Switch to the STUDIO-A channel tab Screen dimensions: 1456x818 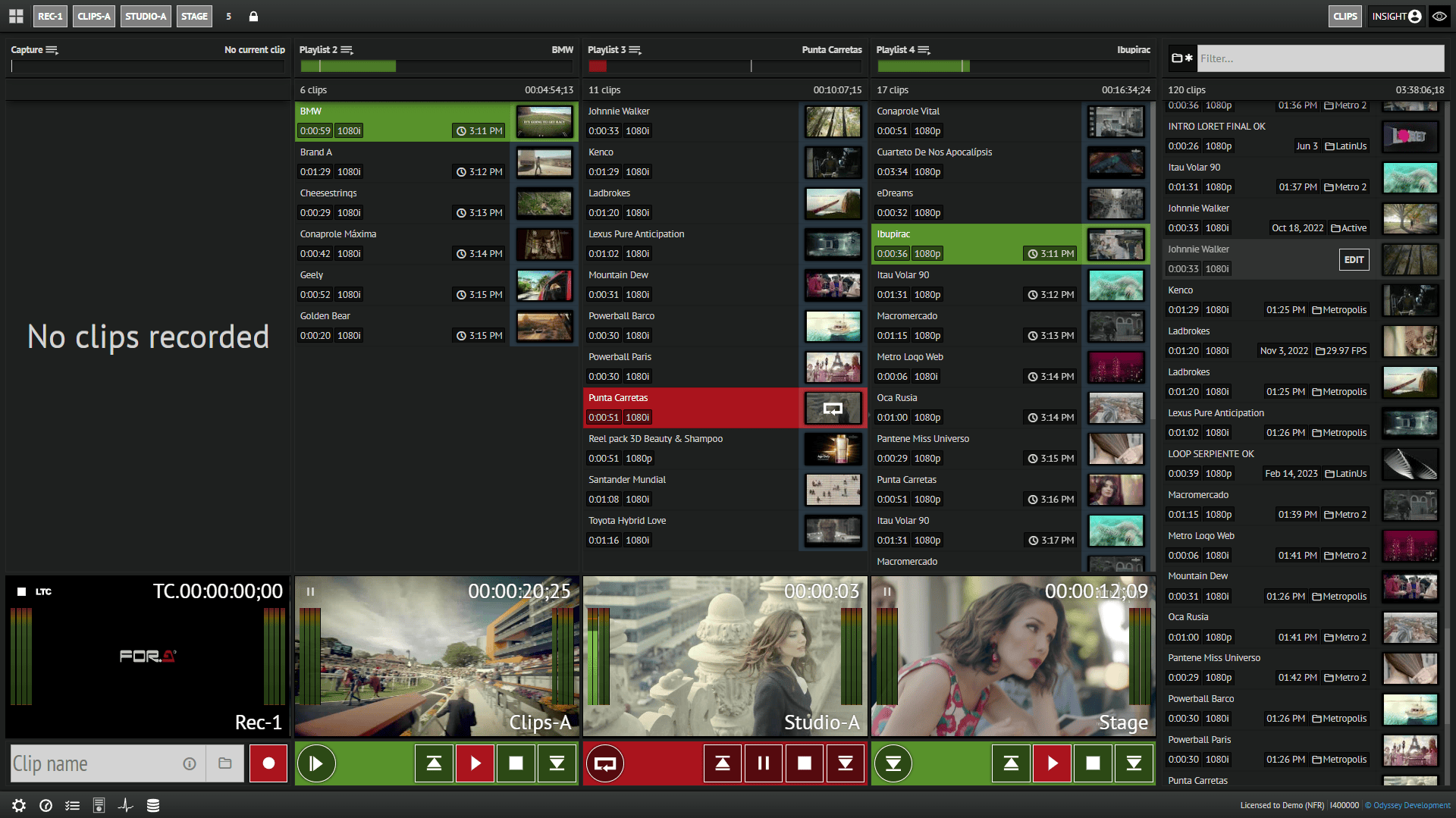pos(146,16)
